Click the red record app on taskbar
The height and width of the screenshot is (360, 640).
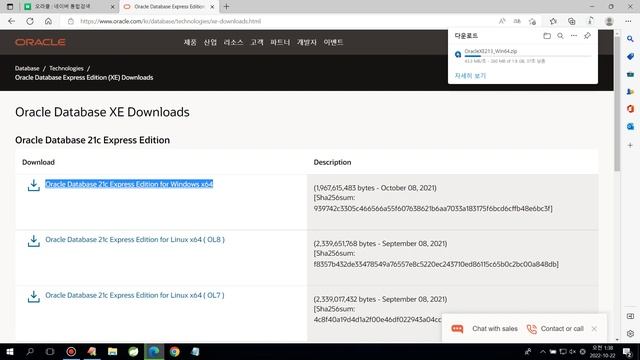(71, 351)
